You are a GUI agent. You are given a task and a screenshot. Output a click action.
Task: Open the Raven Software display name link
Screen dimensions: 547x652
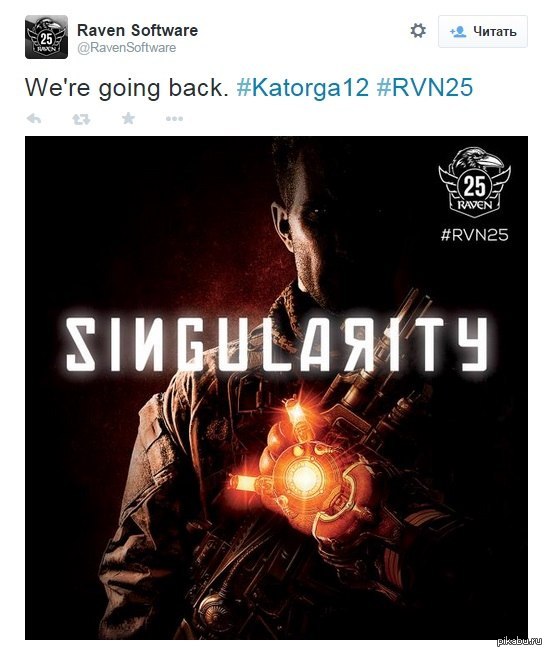[x=137, y=30]
